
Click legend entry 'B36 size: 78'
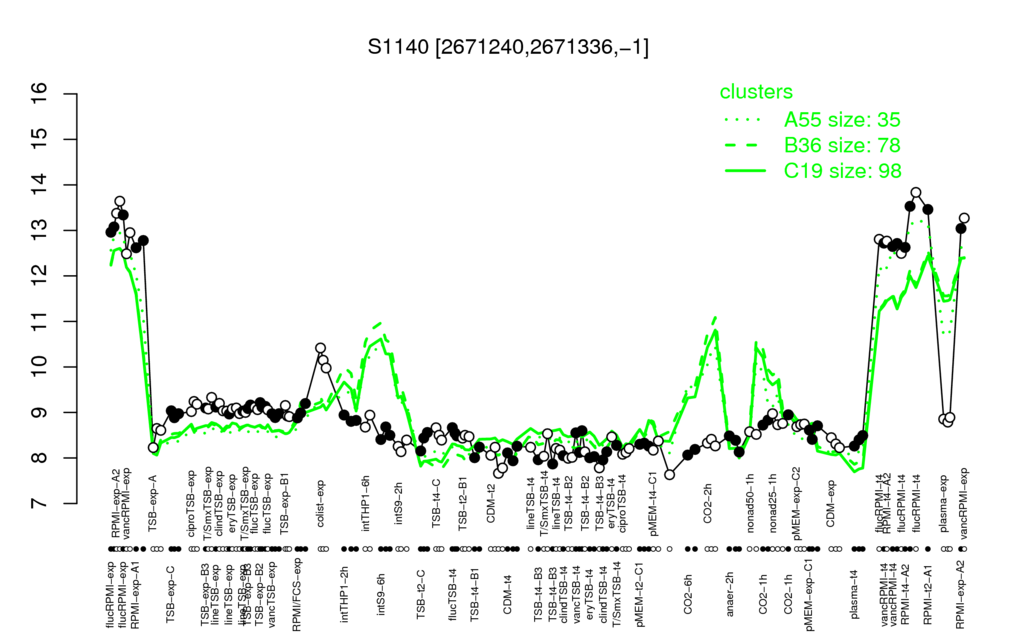pos(842,145)
